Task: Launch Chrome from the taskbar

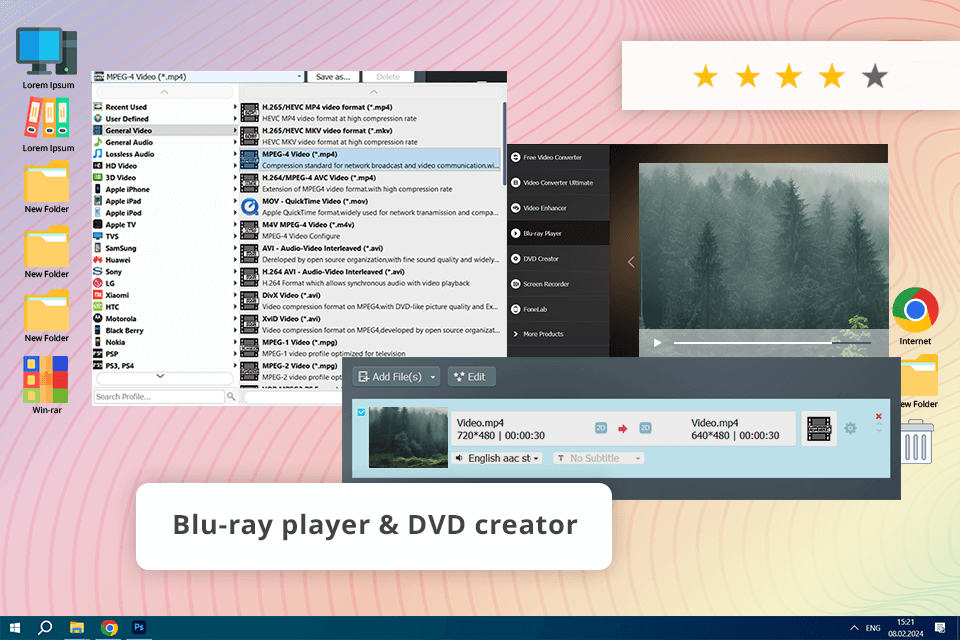Action: [x=109, y=628]
